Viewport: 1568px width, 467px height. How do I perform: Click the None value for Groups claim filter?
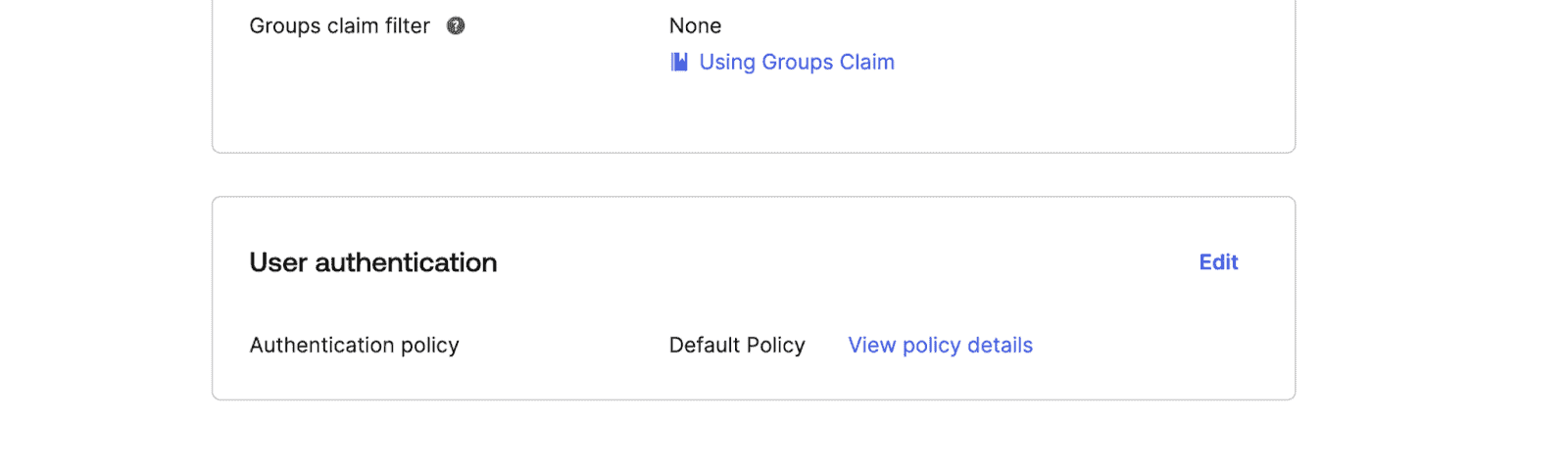point(695,26)
